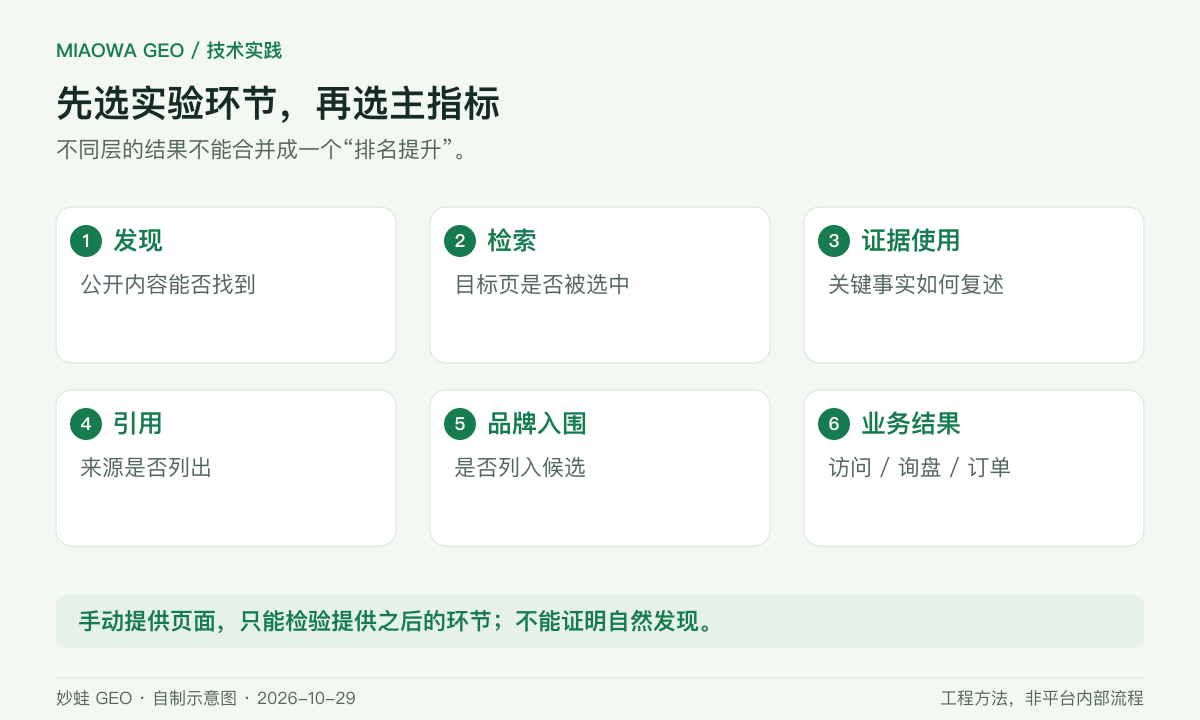Click footer text 工程方法，非平台内部流程

(x=1042, y=698)
